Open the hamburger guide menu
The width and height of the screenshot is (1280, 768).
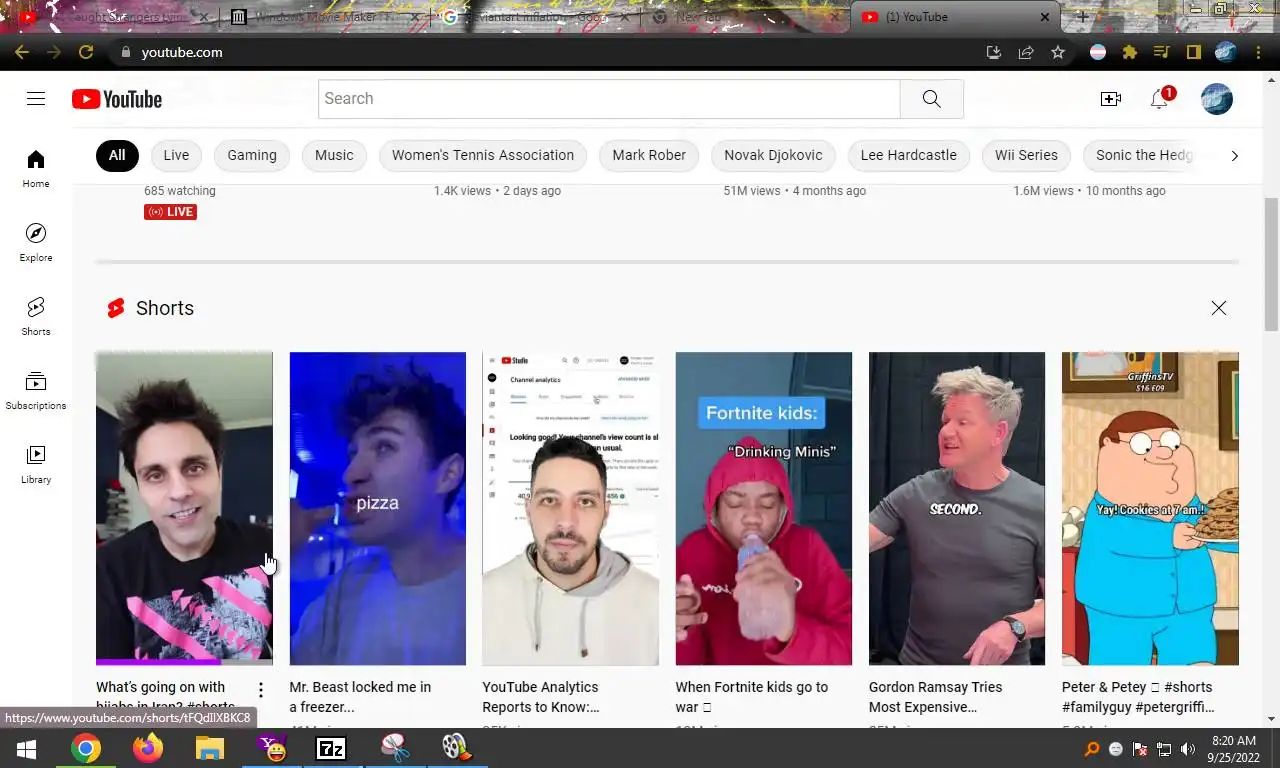[36, 98]
